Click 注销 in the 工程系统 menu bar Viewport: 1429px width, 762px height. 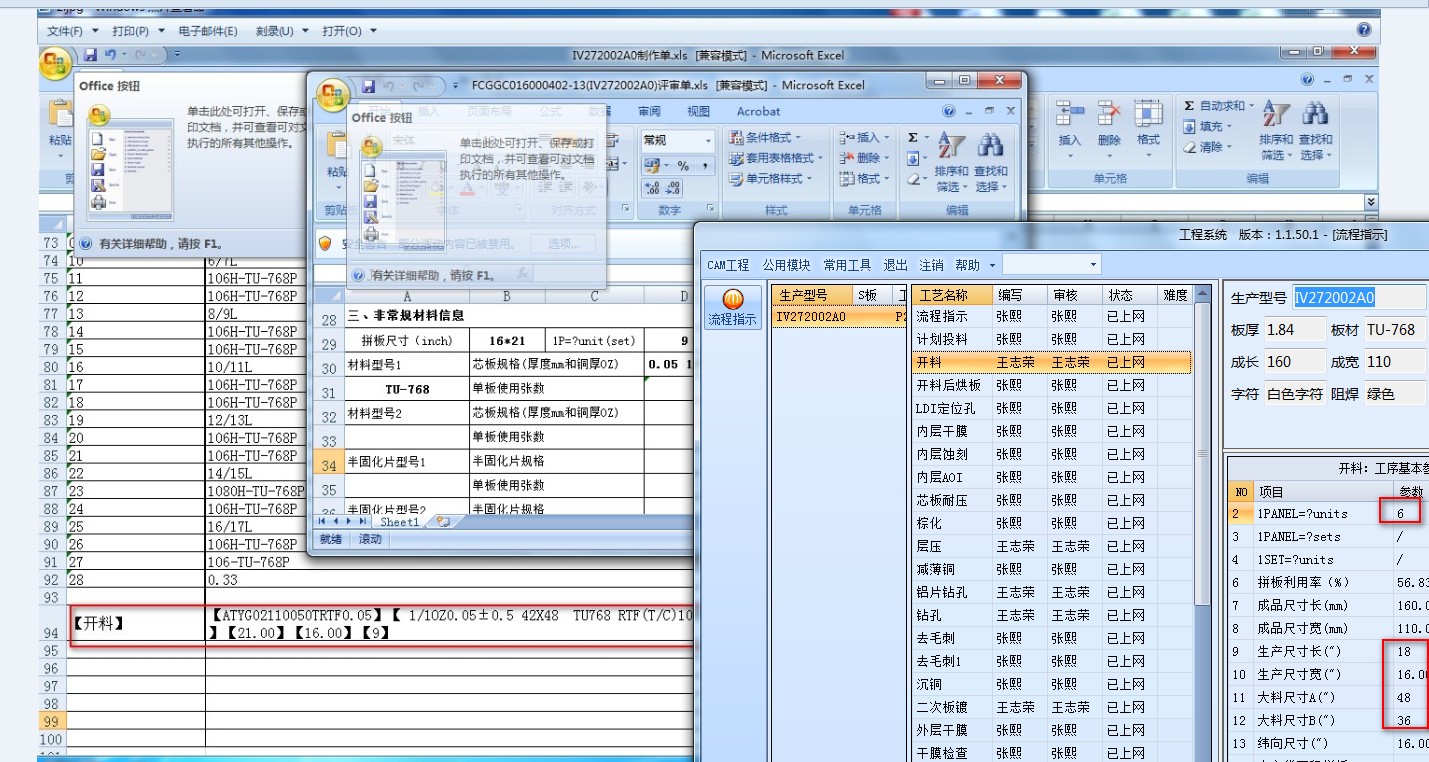(x=931, y=265)
